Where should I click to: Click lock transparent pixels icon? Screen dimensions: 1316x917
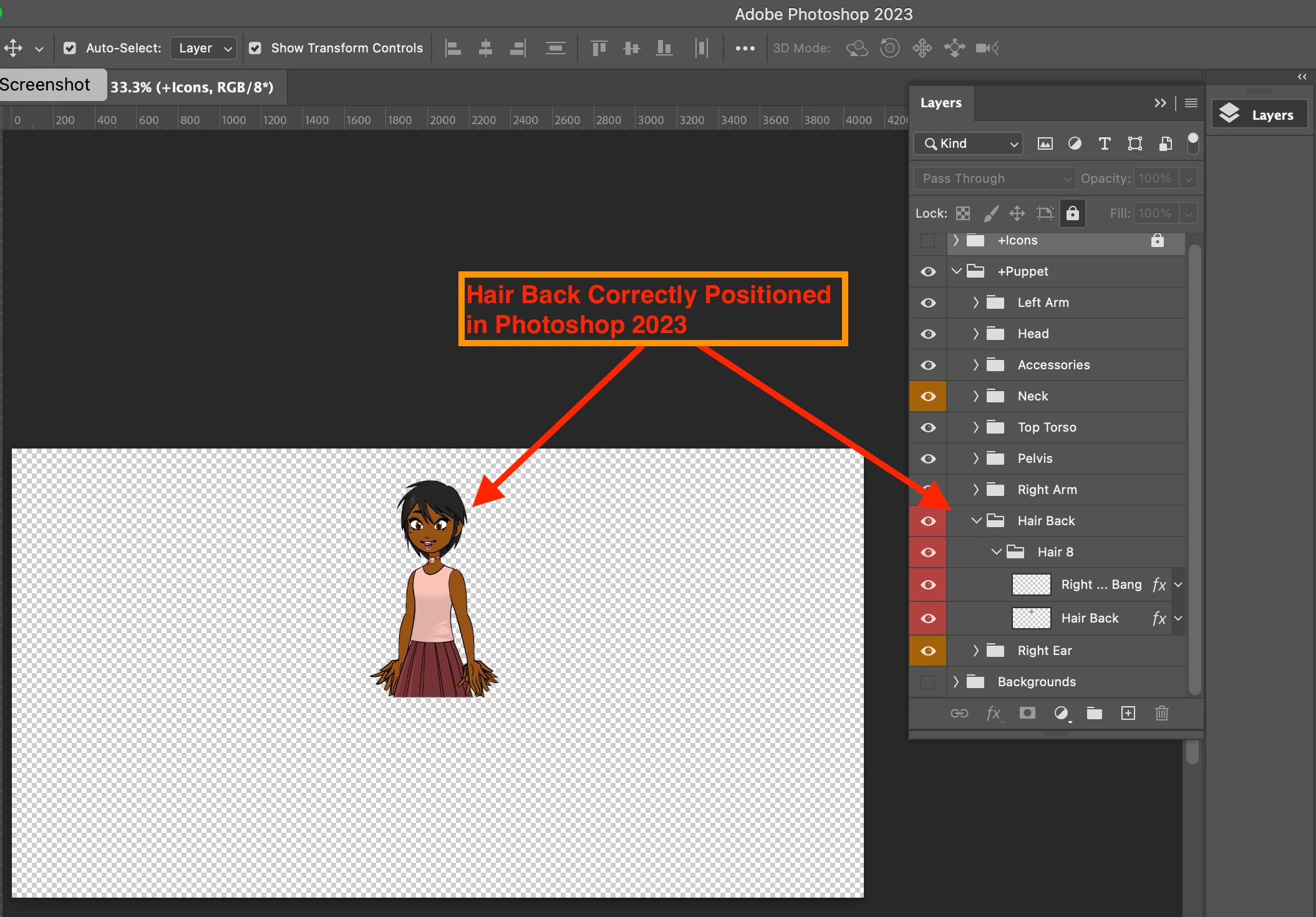(963, 213)
